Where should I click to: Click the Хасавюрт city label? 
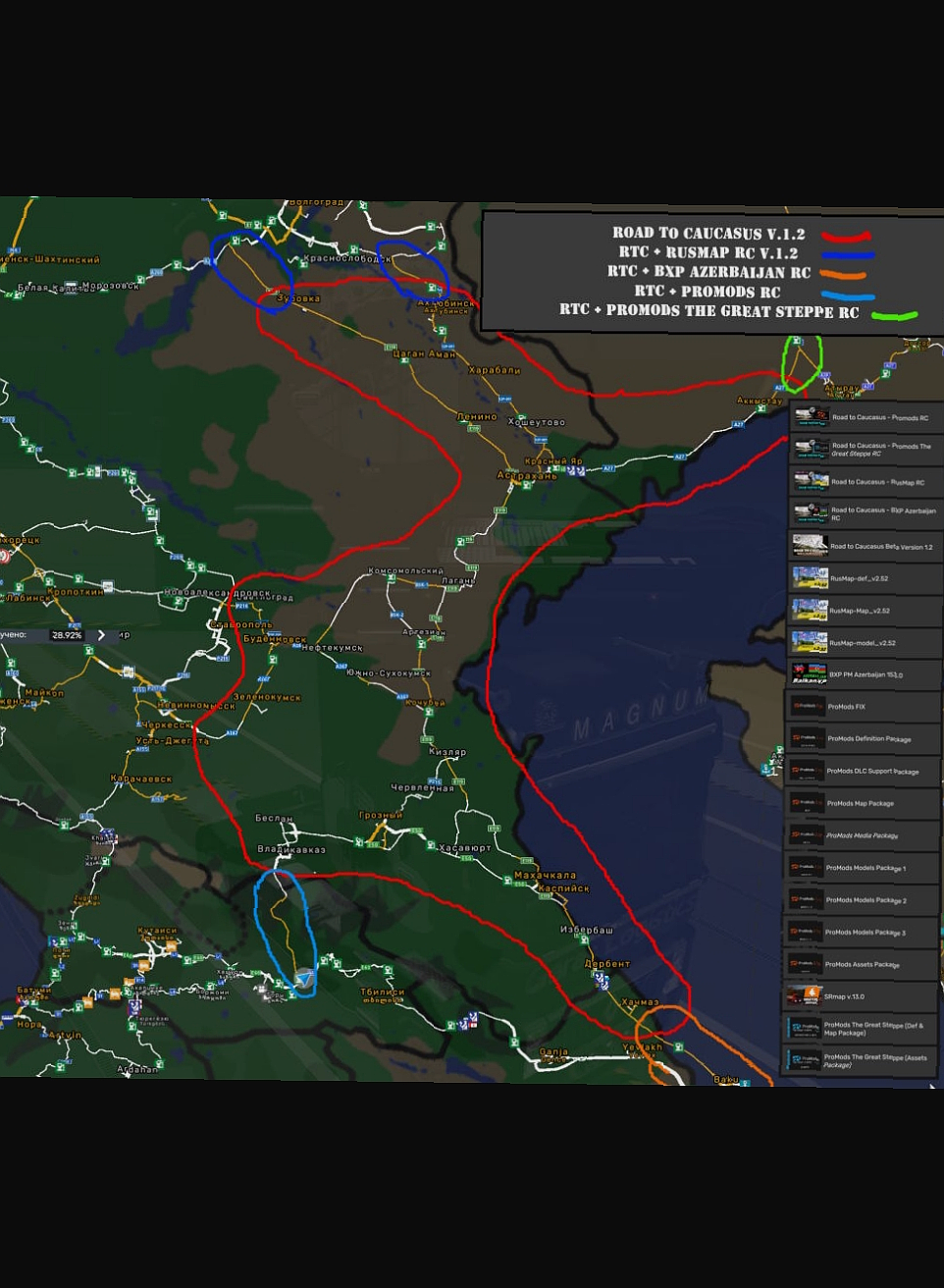pyautogui.click(x=465, y=848)
